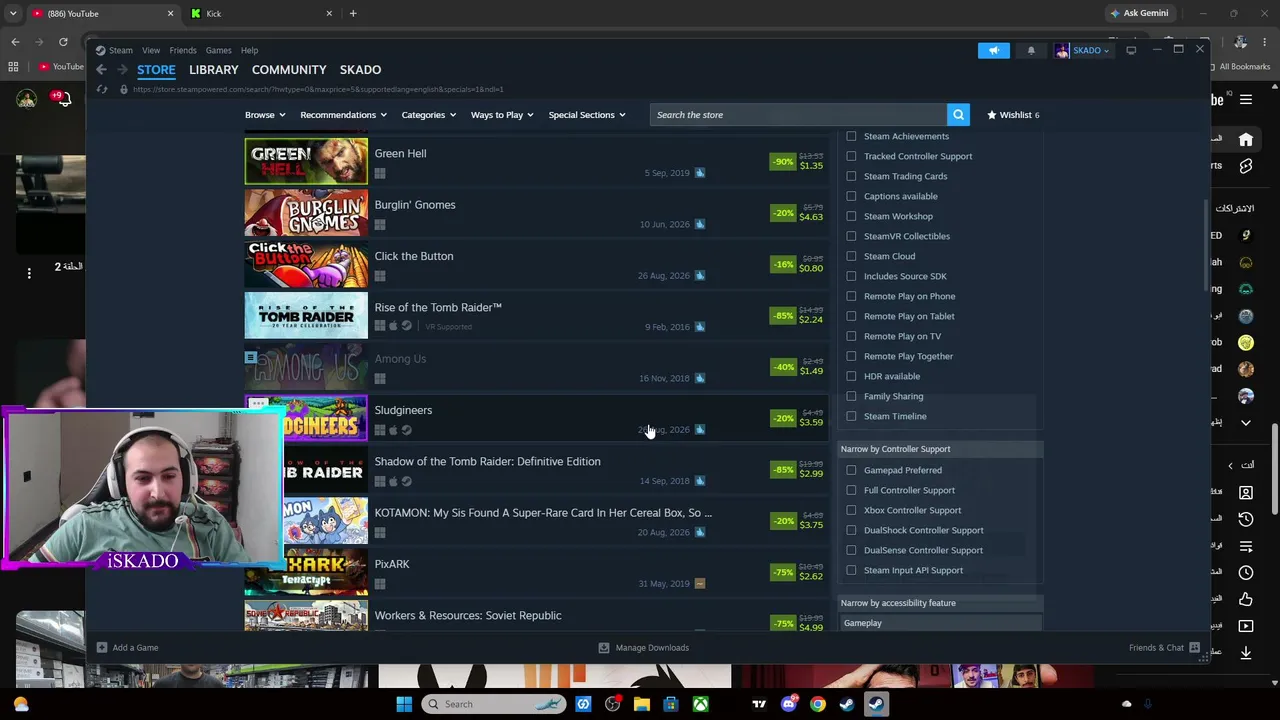Viewport: 1280px width, 720px height.
Task: Expand the Browse dropdown menu
Action: pyautogui.click(x=265, y=115)
